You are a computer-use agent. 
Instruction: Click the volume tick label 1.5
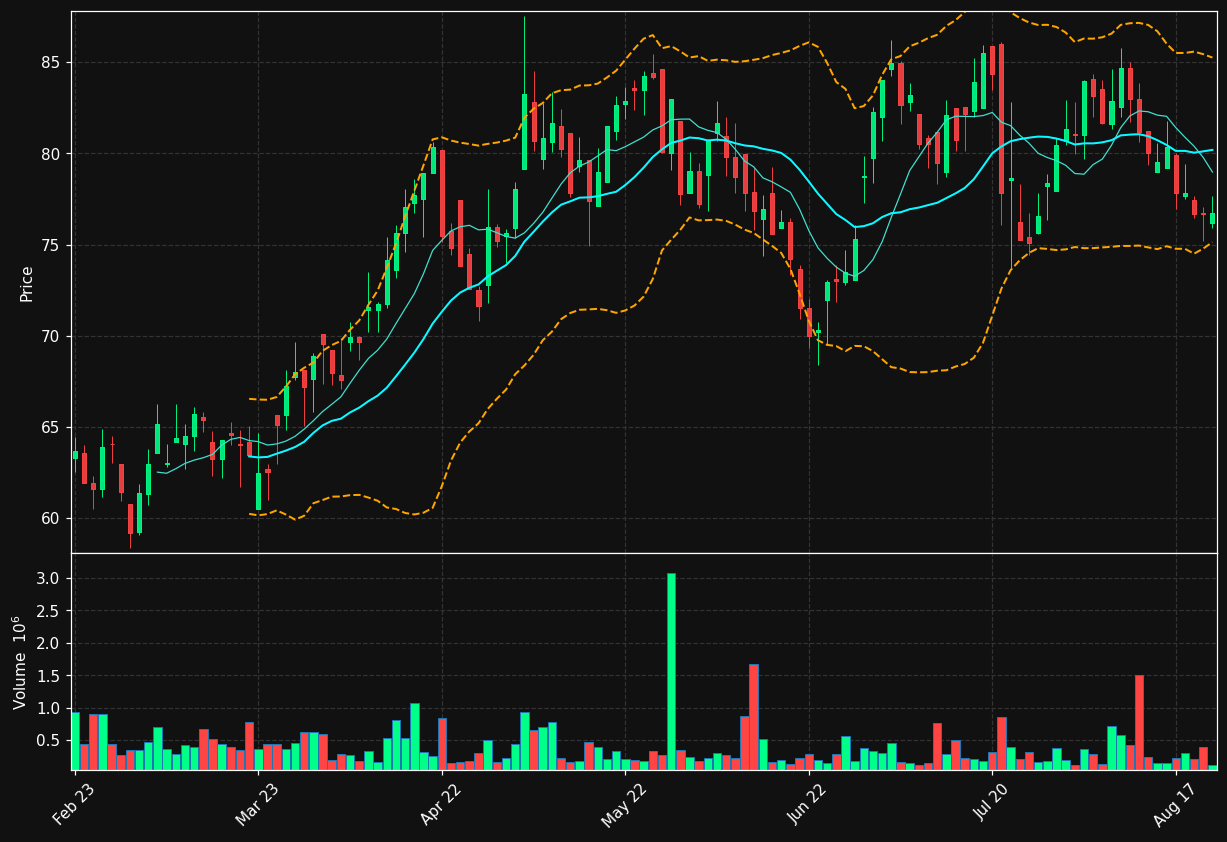tap(50, 676)
